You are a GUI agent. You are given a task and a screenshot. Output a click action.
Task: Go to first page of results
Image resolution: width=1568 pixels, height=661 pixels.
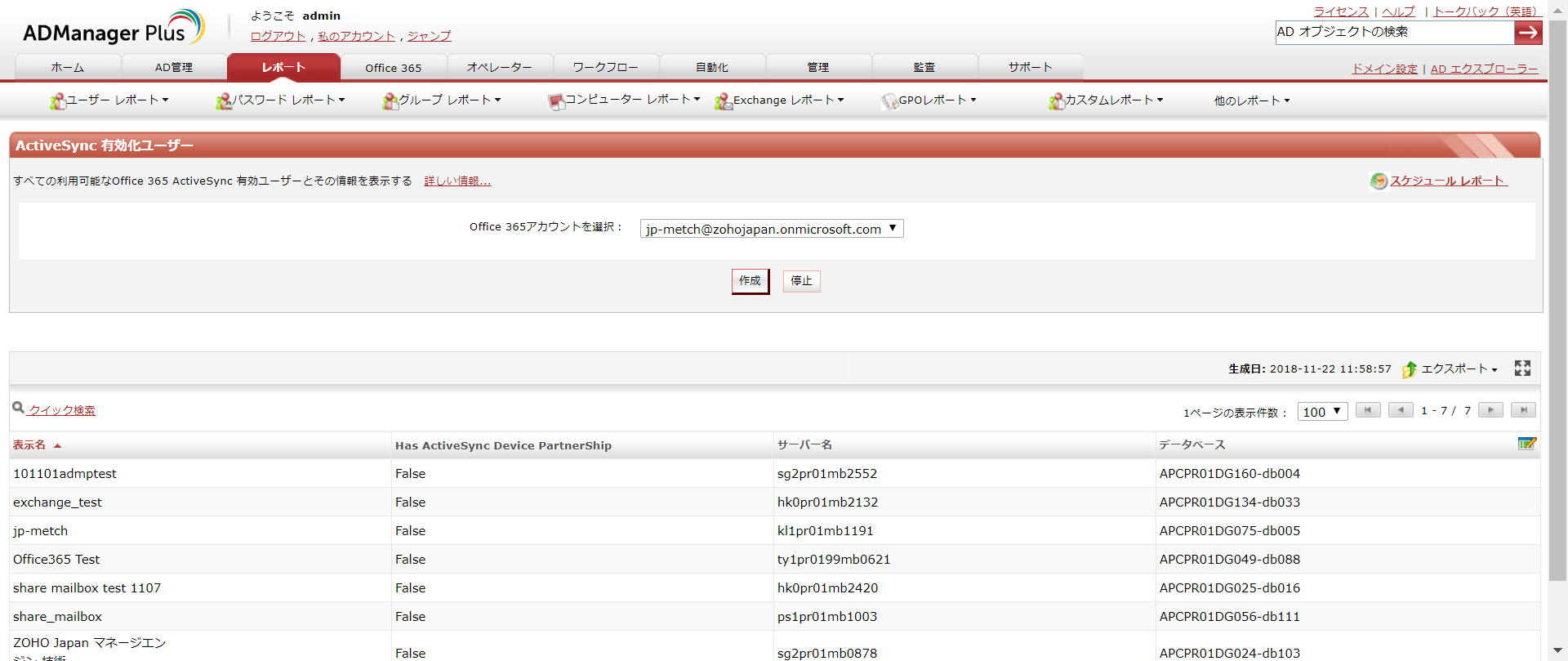tap(1368, 410)
